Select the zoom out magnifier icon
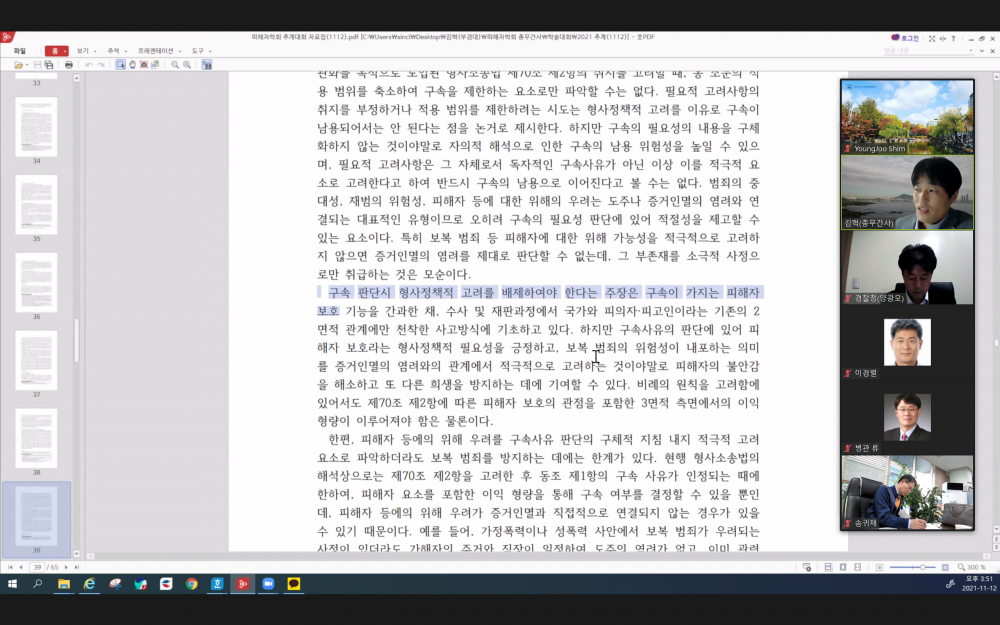1000x625 pixels. pos(175,64)
